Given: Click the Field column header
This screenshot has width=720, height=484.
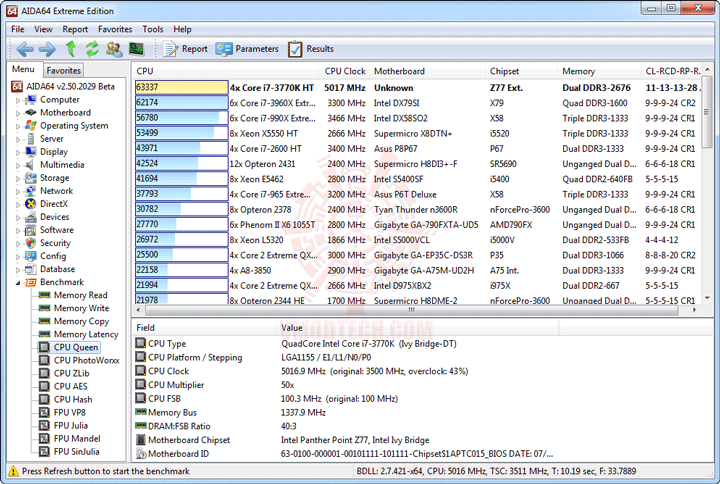Looking at the screenshot, I should point(204,328).
